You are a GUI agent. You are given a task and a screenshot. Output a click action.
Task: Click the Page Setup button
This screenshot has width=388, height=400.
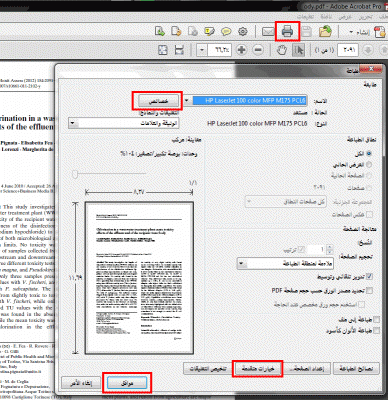pos(307,369)
